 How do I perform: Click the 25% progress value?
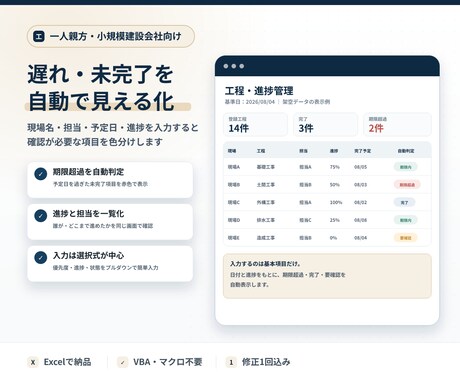(335, 220)
